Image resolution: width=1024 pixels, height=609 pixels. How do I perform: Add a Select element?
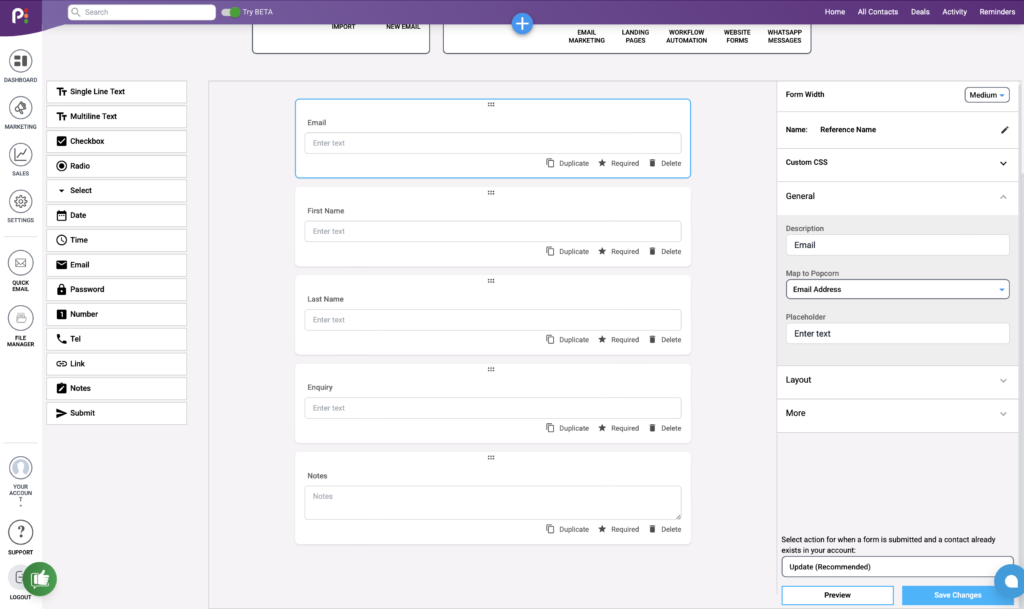pos(116,191)
